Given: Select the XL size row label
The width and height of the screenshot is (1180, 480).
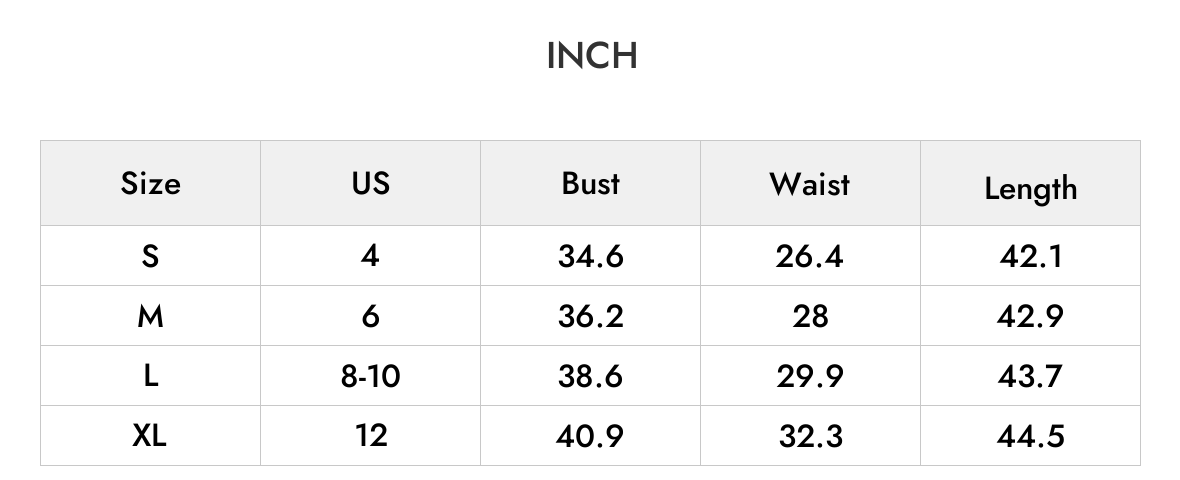Looking at the screenshot, I should pyautogui.click(x=150, y=436).
